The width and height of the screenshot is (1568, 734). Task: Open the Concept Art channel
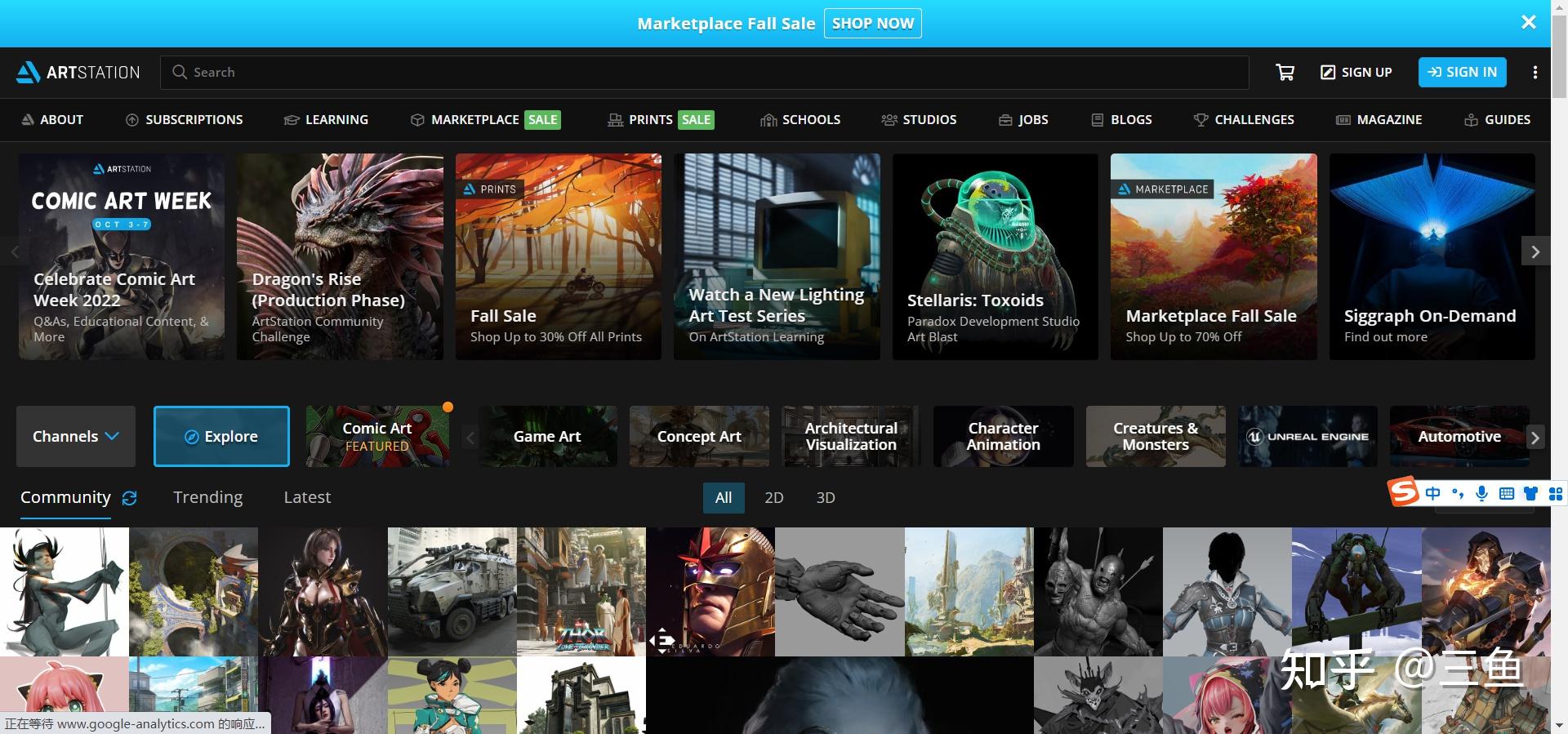point(699,436)
